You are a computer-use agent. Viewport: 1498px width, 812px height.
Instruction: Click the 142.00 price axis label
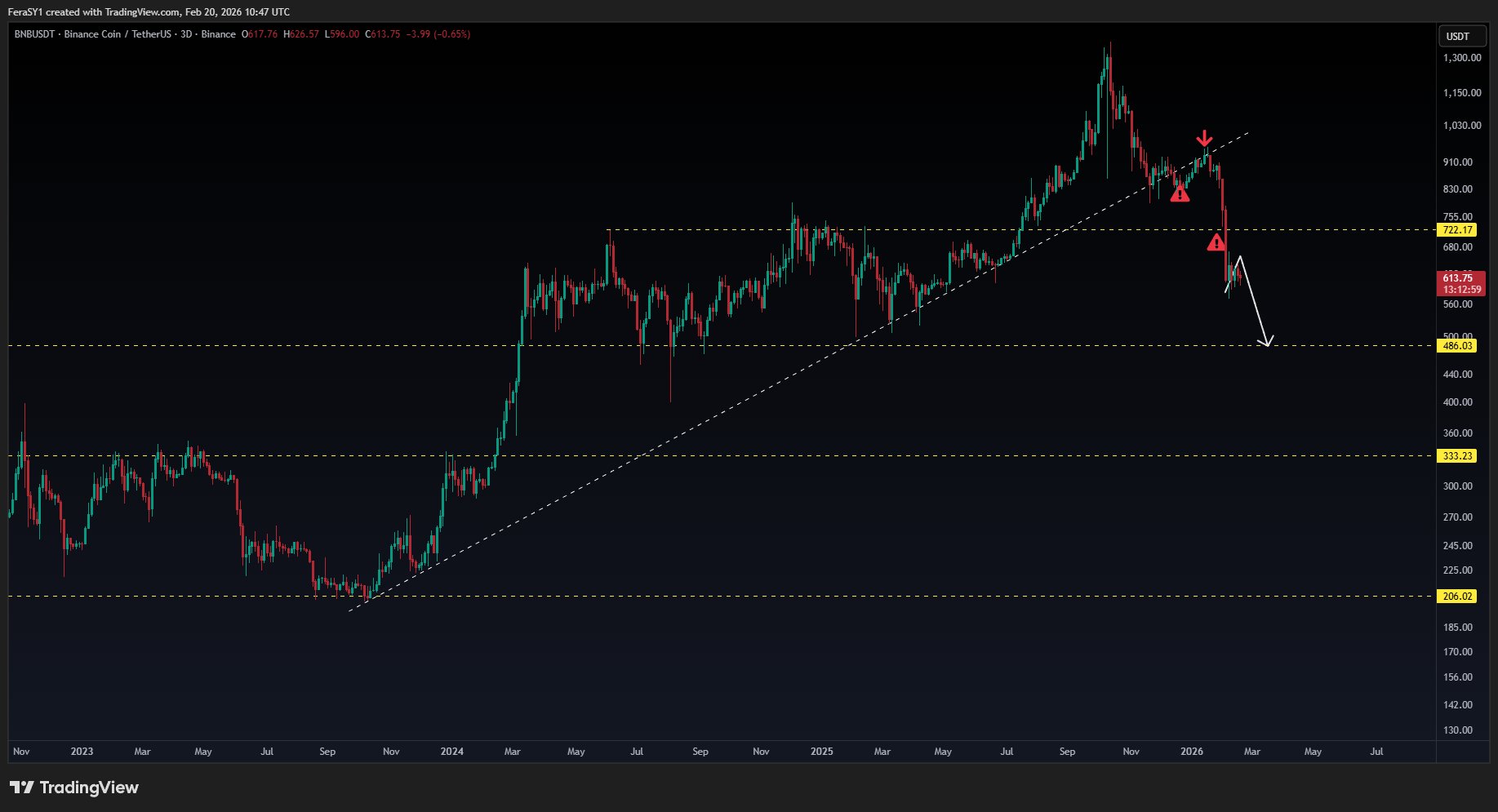1458,705
